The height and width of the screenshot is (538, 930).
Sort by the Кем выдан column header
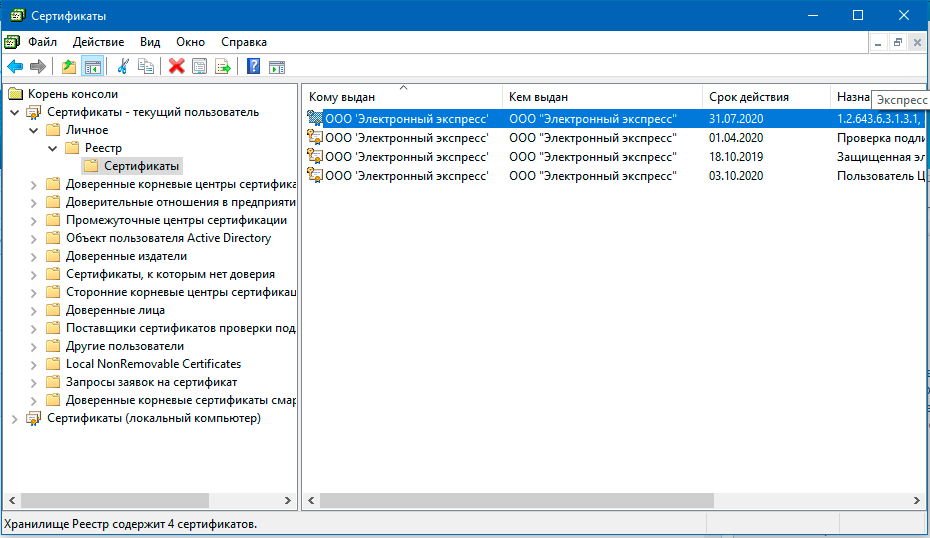coord(538,97)
